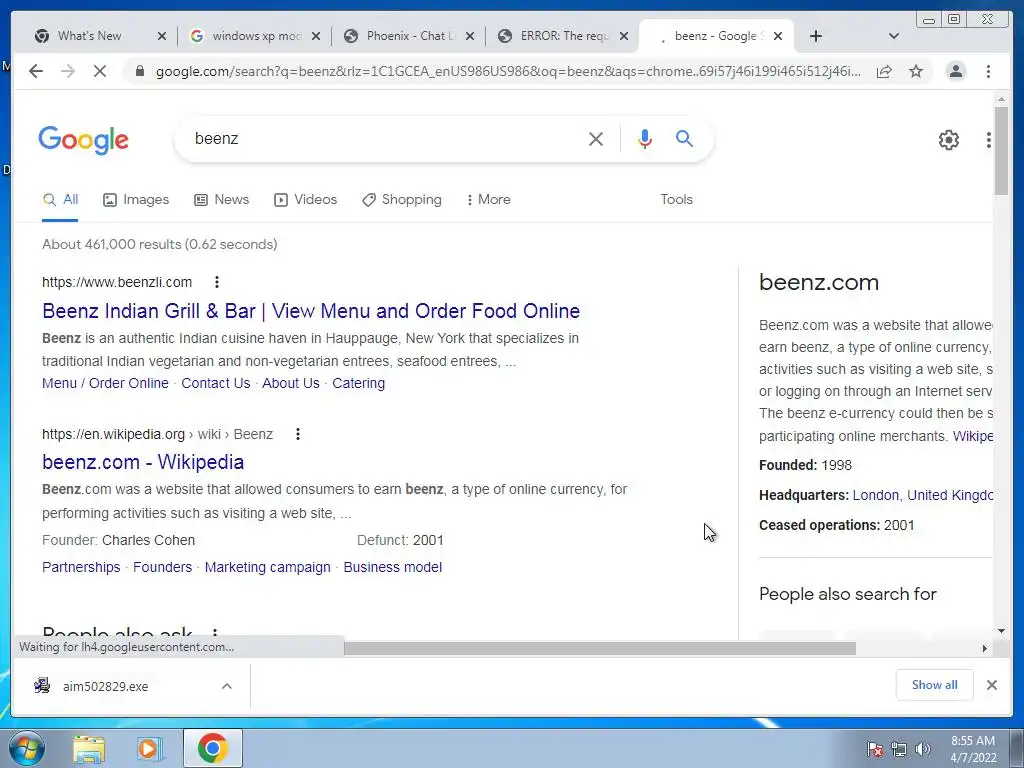Open the taskbar clock showing 8:55 AM
This screenshot has width=1024, height=768.
tap(973, 749)
